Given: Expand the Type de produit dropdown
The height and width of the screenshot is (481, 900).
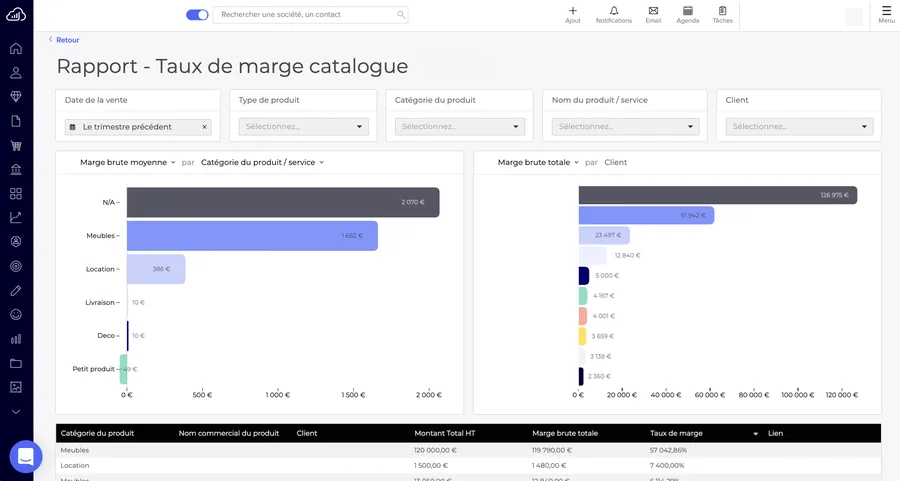Looking at the screenshot, I should tap(303, 127).
